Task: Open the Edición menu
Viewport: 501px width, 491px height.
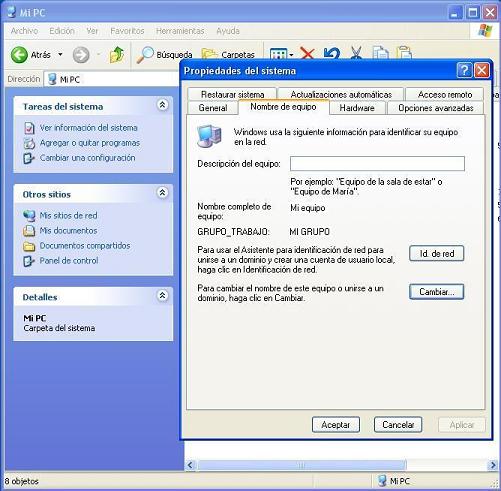Action: click(x=62, y=31)
